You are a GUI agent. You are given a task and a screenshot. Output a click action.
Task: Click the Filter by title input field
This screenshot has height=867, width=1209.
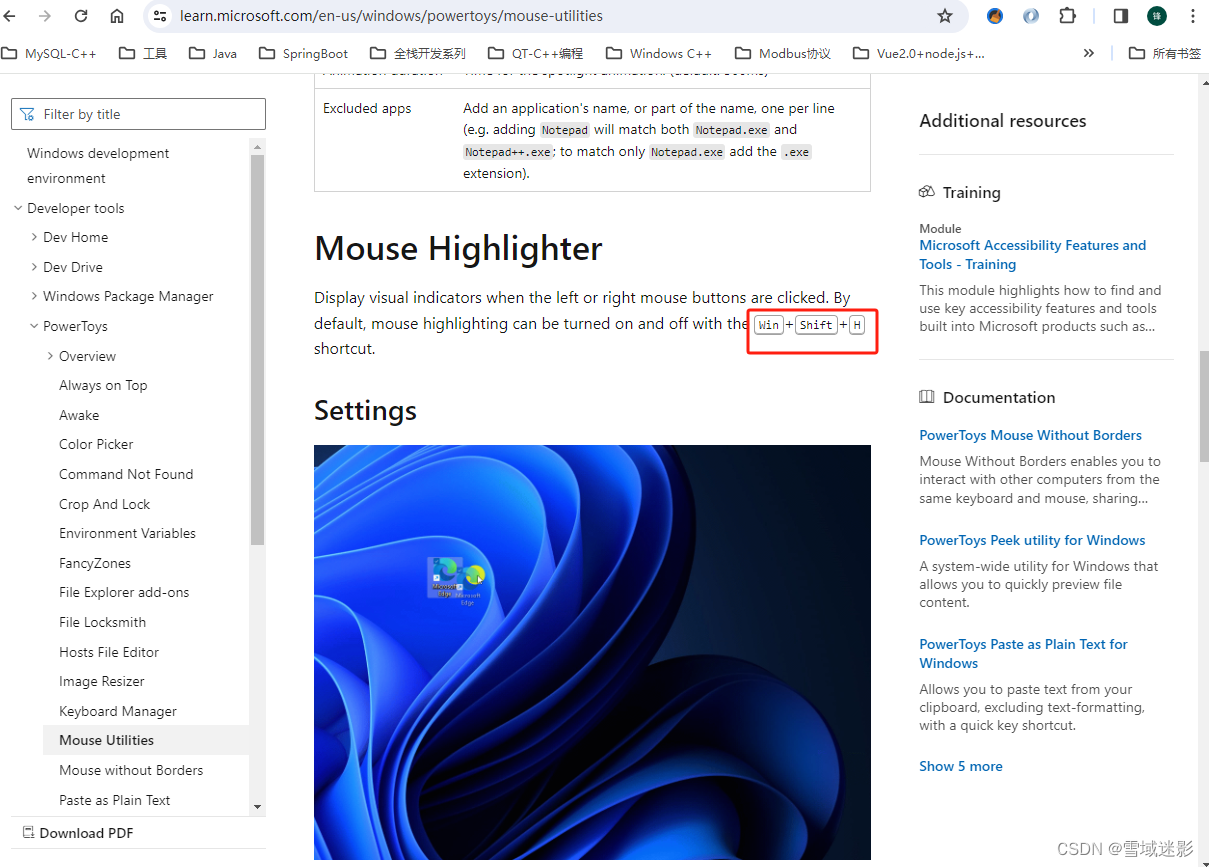pos(138,114)
